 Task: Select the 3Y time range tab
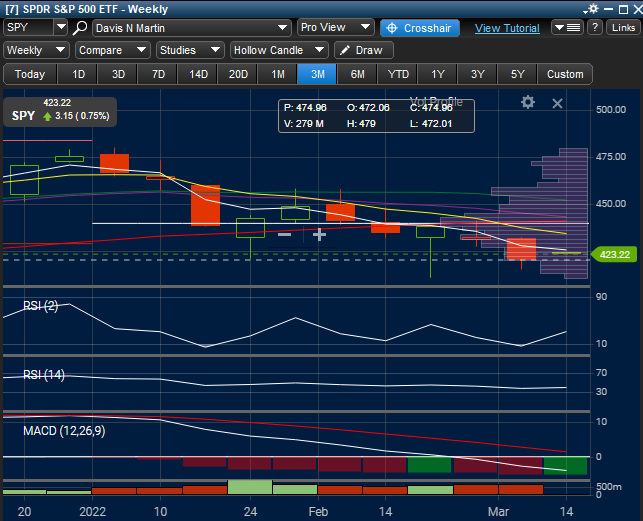(x=478, y=74)
